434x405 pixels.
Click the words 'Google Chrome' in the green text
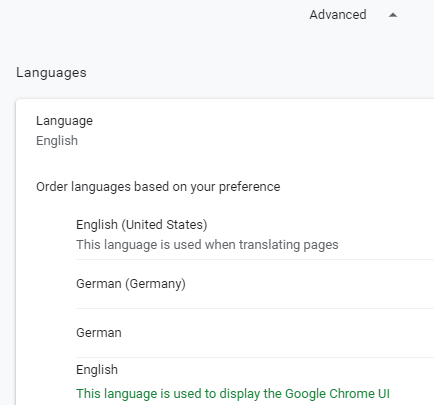coord(330,394)
